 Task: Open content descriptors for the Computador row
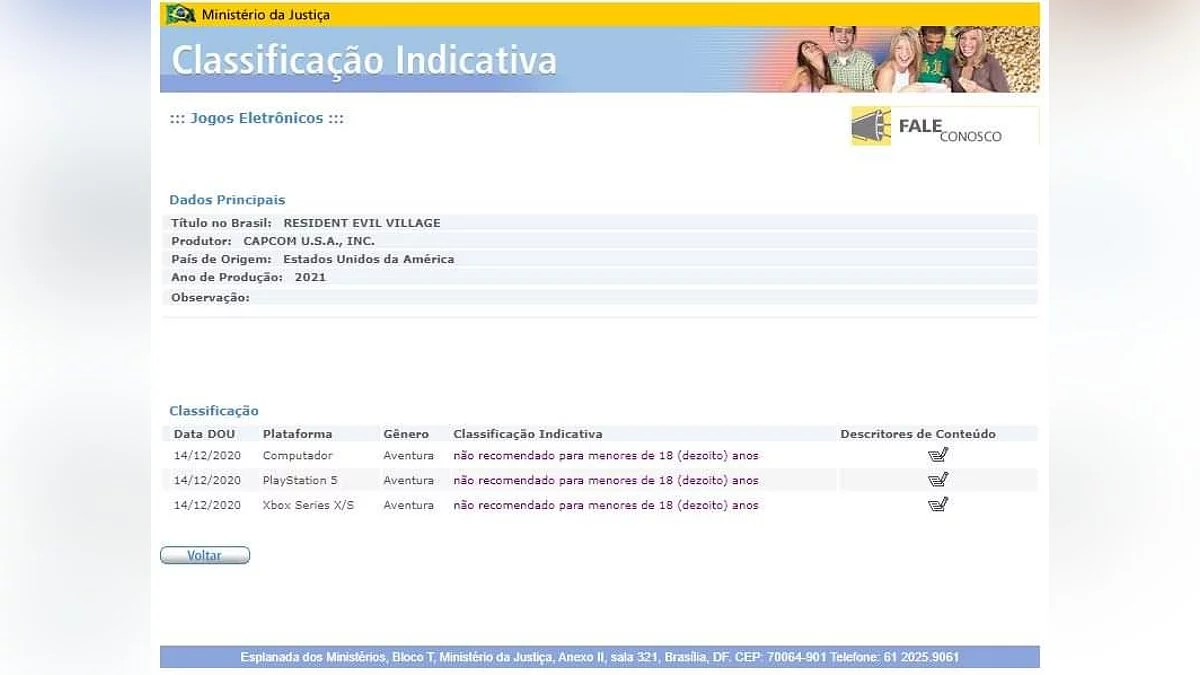point(937,455)
